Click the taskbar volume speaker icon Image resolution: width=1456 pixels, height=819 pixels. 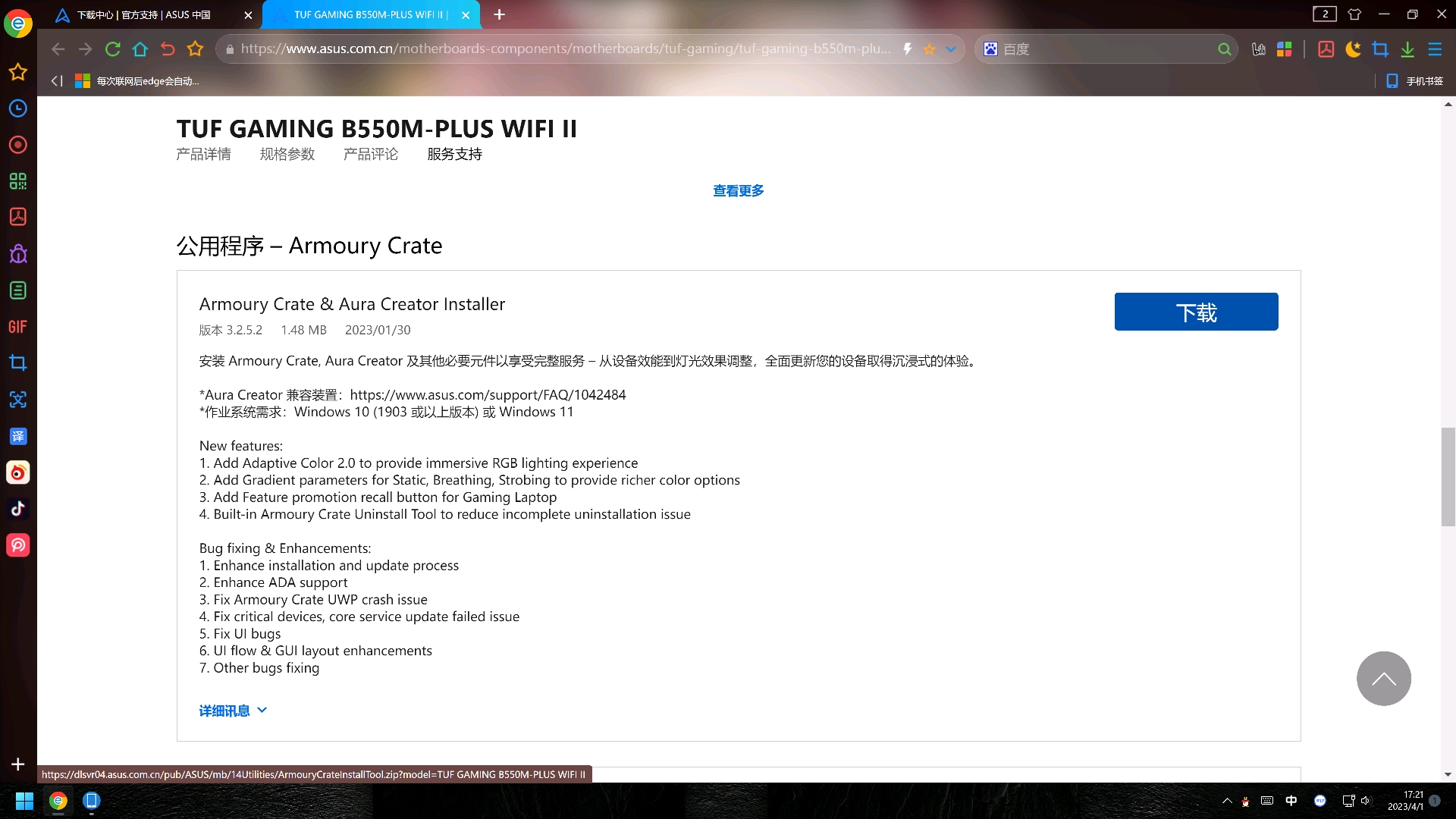point(1366,801)
